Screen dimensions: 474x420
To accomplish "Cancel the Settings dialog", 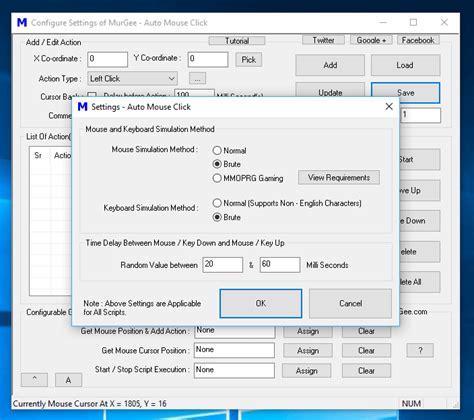I will click(350, 303).
